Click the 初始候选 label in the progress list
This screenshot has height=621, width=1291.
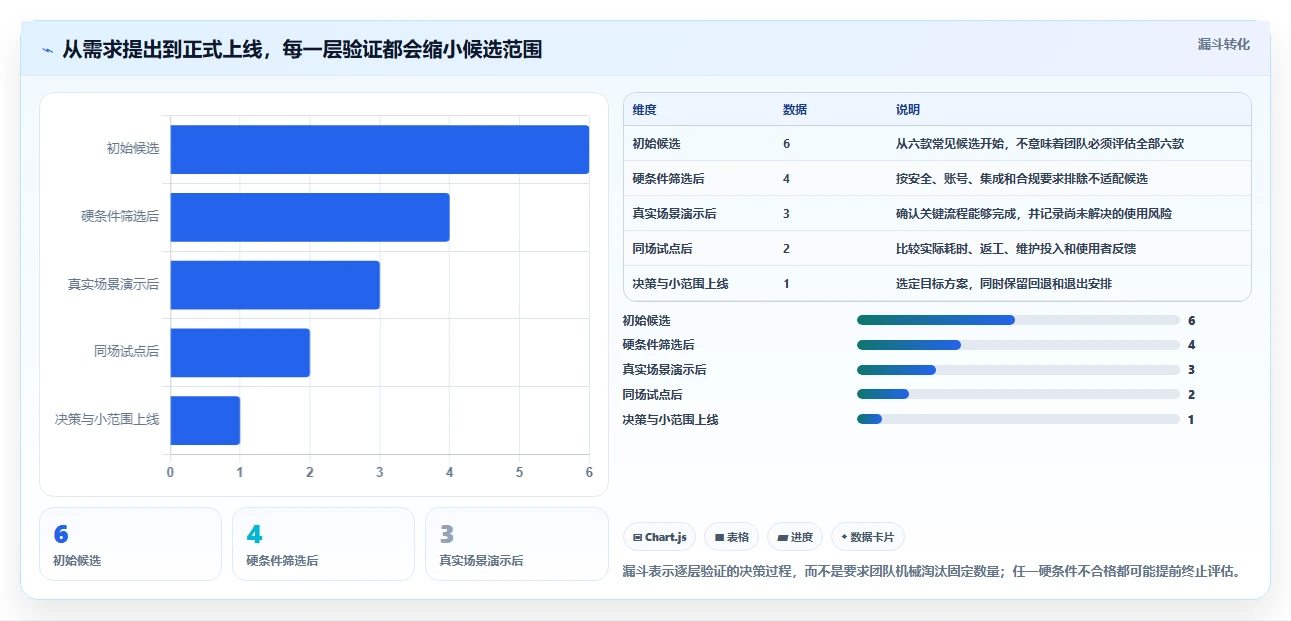click(647, 321)
